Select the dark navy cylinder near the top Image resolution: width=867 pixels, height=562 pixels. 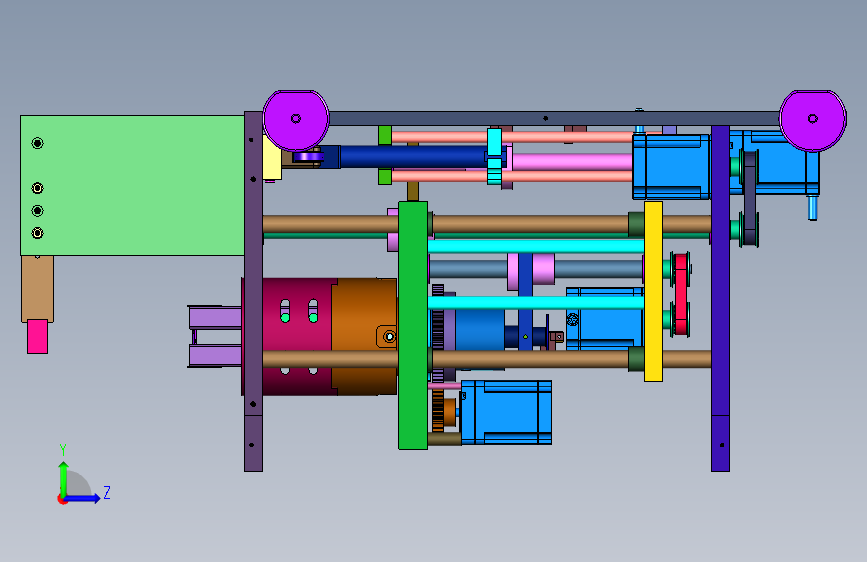(x=412, y=157)
